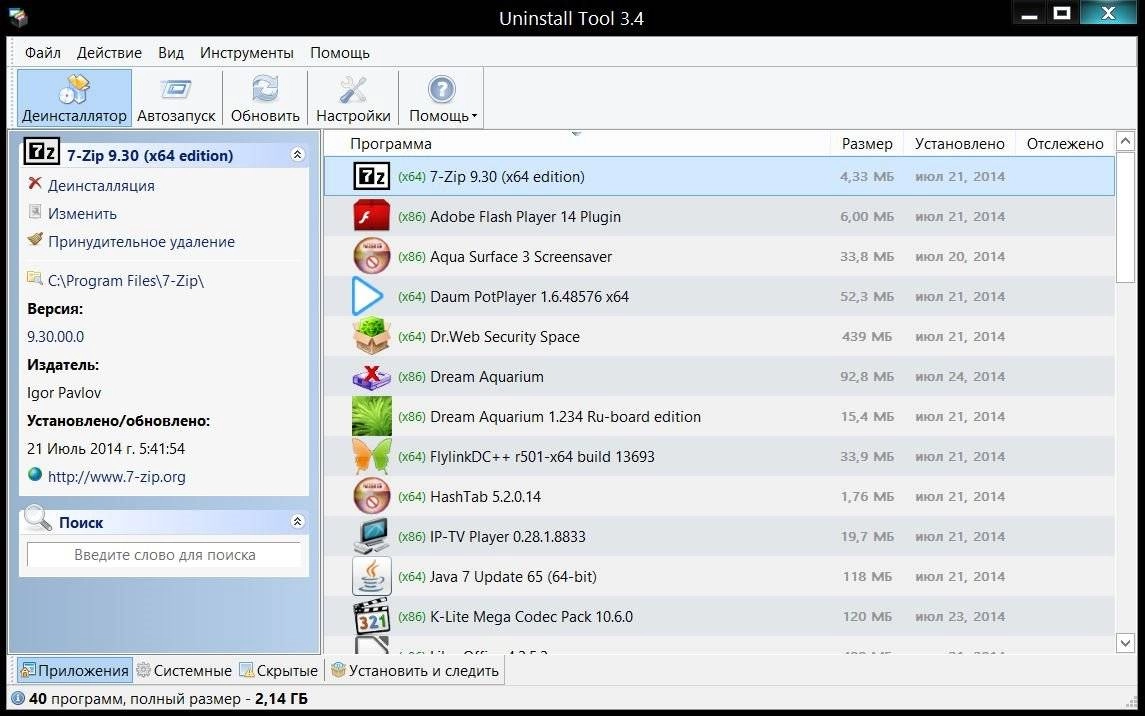Click the program list scrollbar up arrow
Viewport: 1145px width, 716px height.
1125,141
